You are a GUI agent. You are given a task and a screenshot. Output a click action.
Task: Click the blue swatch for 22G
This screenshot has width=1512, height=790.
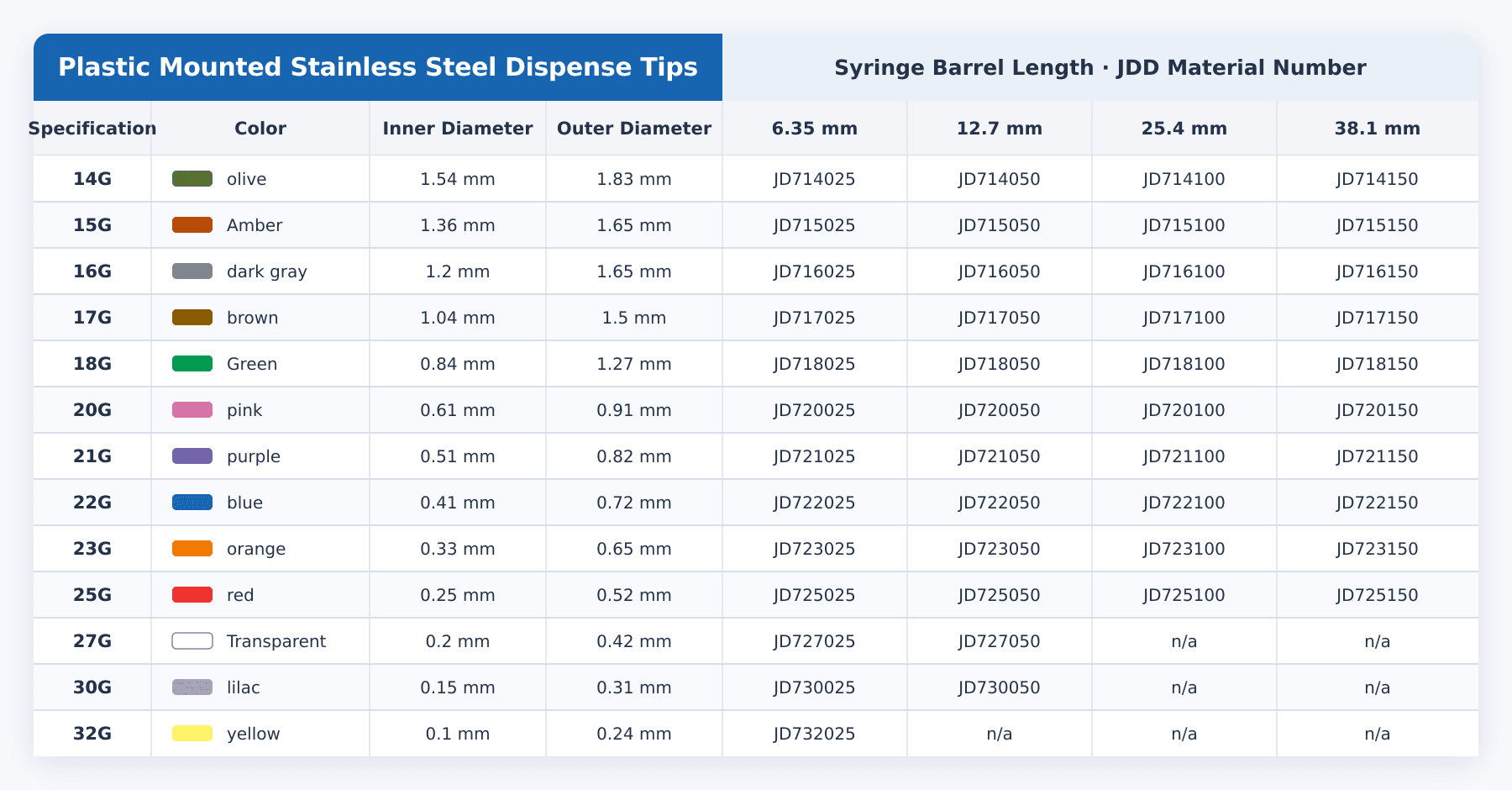coord(192,502)
